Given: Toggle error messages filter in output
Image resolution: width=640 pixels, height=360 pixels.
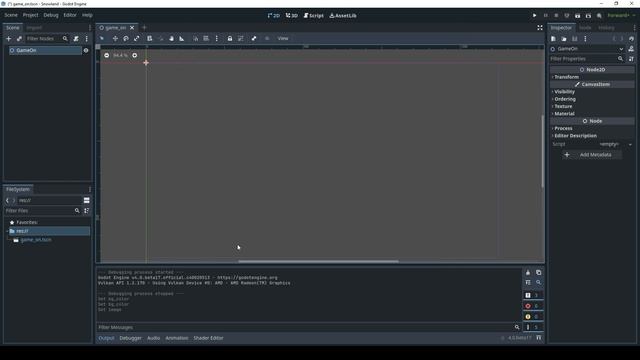Looking at the screenshot, I should pos(533,306).
